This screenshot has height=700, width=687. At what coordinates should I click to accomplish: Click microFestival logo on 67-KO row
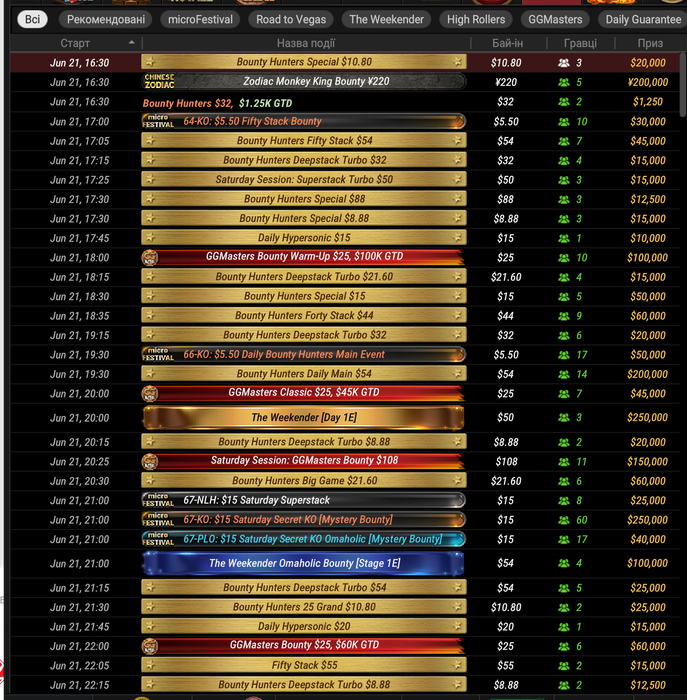click(158, 520)
